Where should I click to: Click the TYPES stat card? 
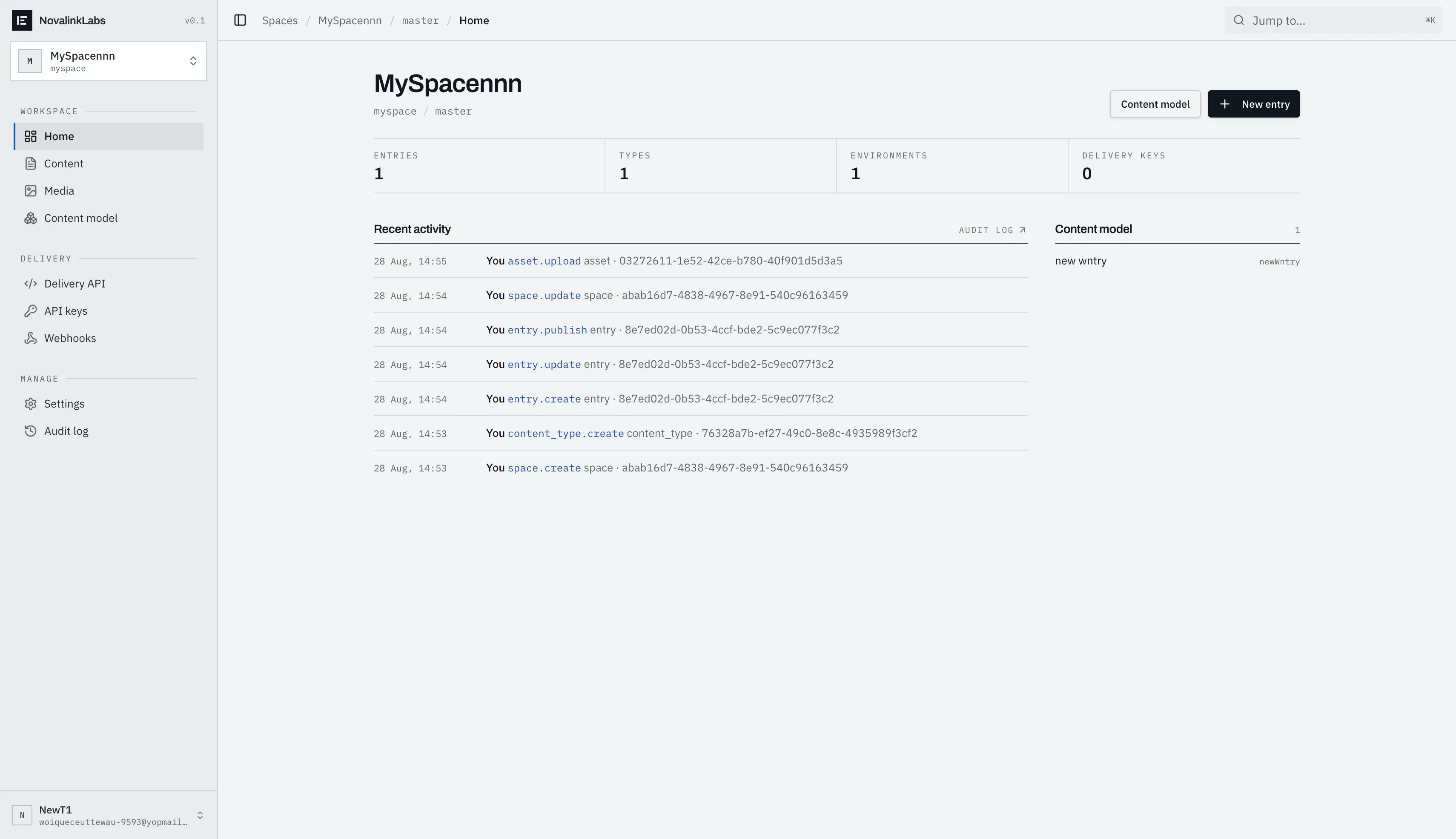(x=720, y=166)
